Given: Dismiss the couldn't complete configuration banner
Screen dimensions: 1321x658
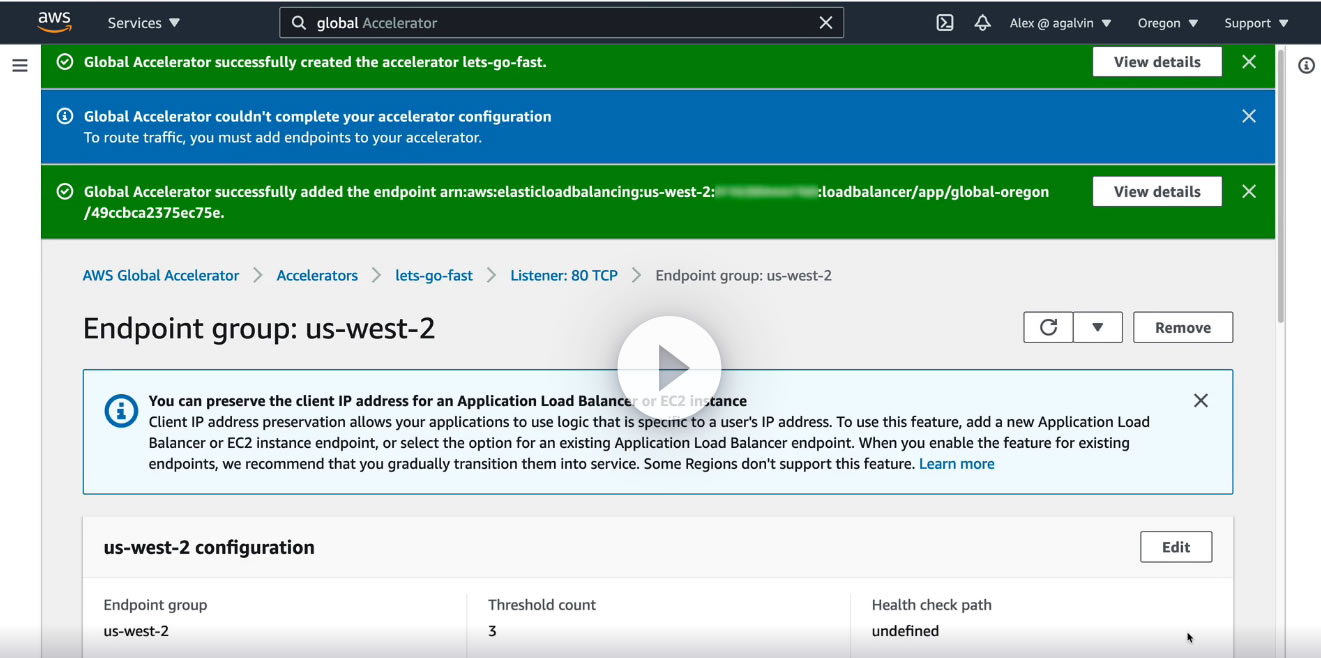Looking at the screenshot, I should click(x=1249, y=116).
